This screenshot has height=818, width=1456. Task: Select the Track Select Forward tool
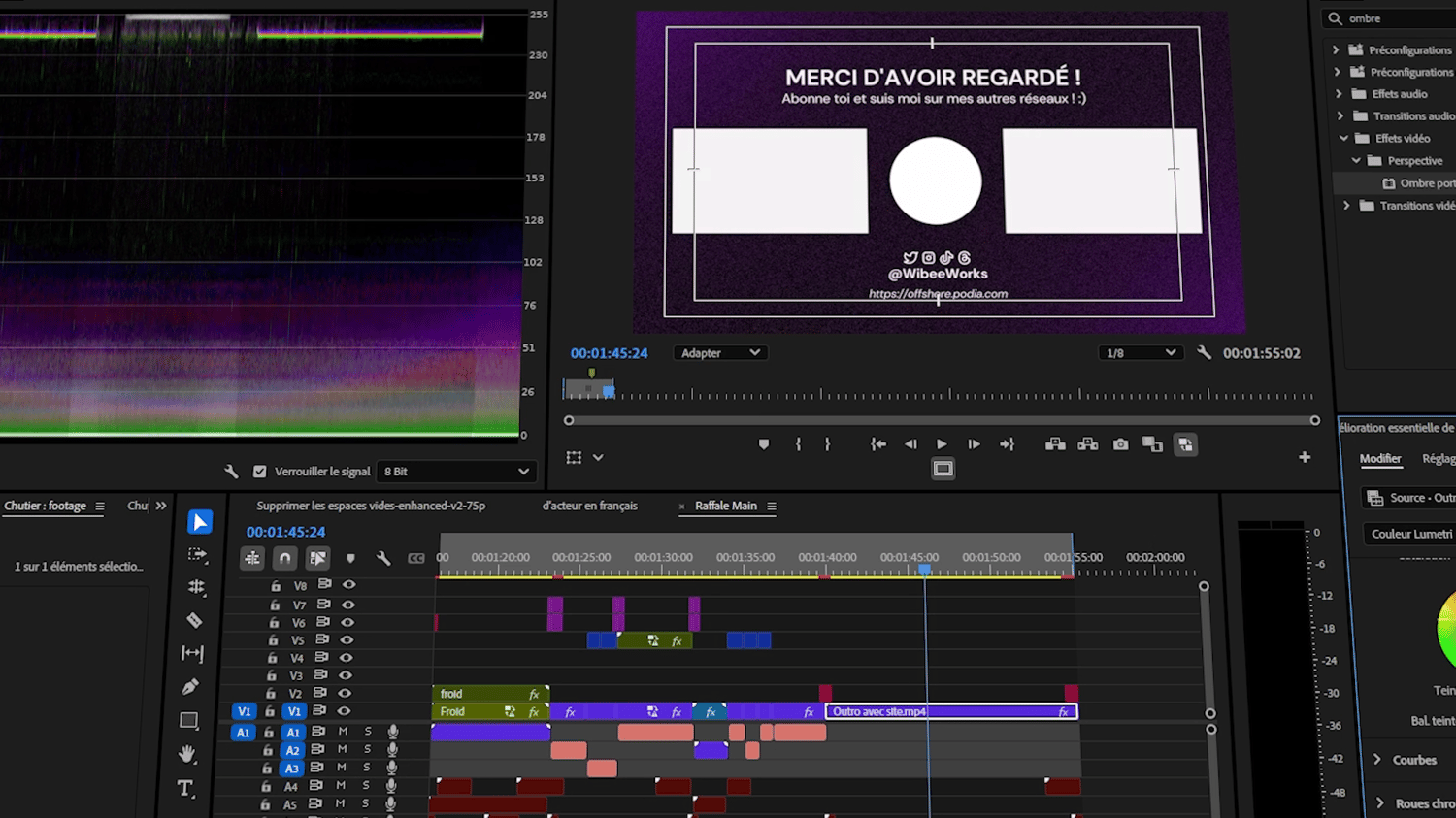pyautogui.click(x=196, y=555)
